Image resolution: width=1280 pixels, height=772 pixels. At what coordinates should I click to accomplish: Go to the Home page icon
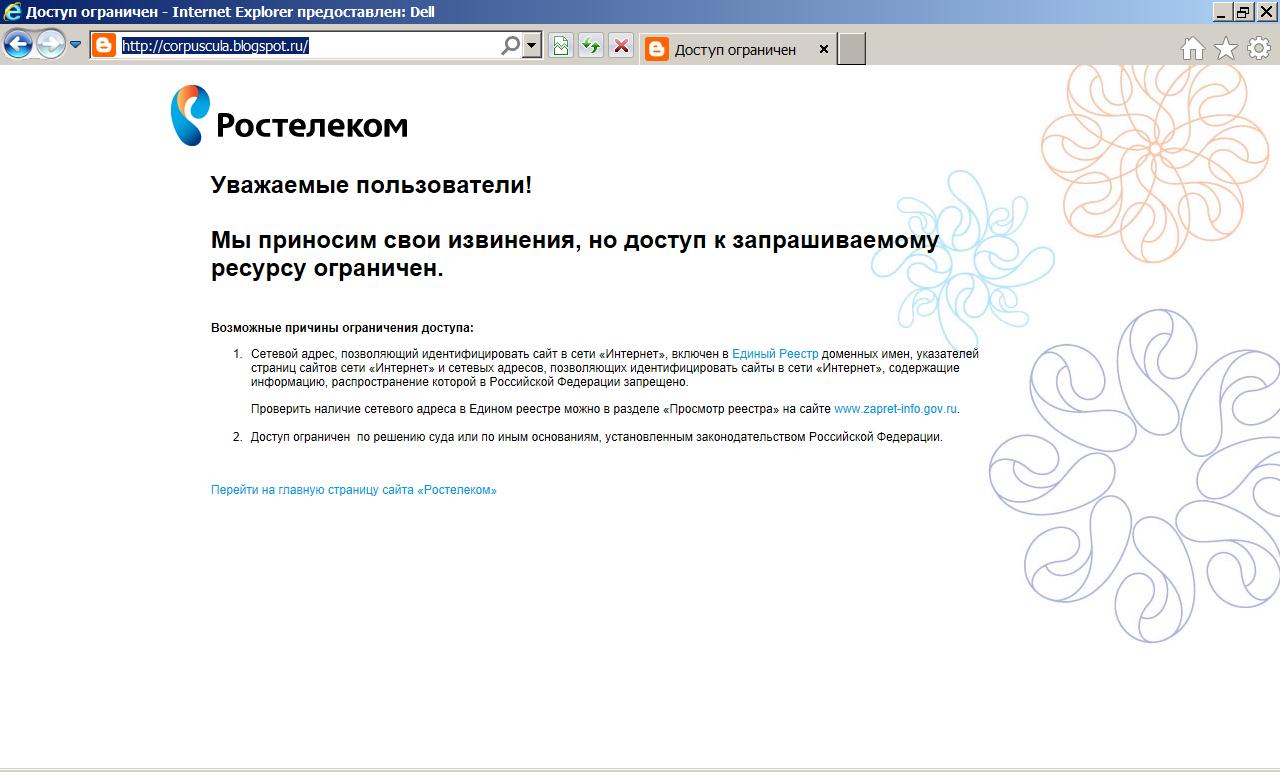click(x=1192, y=49)
